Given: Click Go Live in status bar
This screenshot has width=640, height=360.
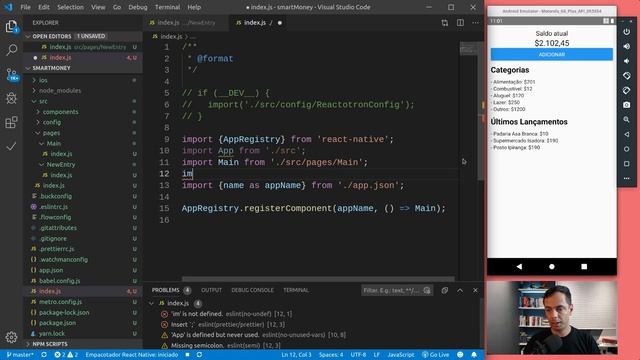Looking at the screenshot, I should 436,355.
